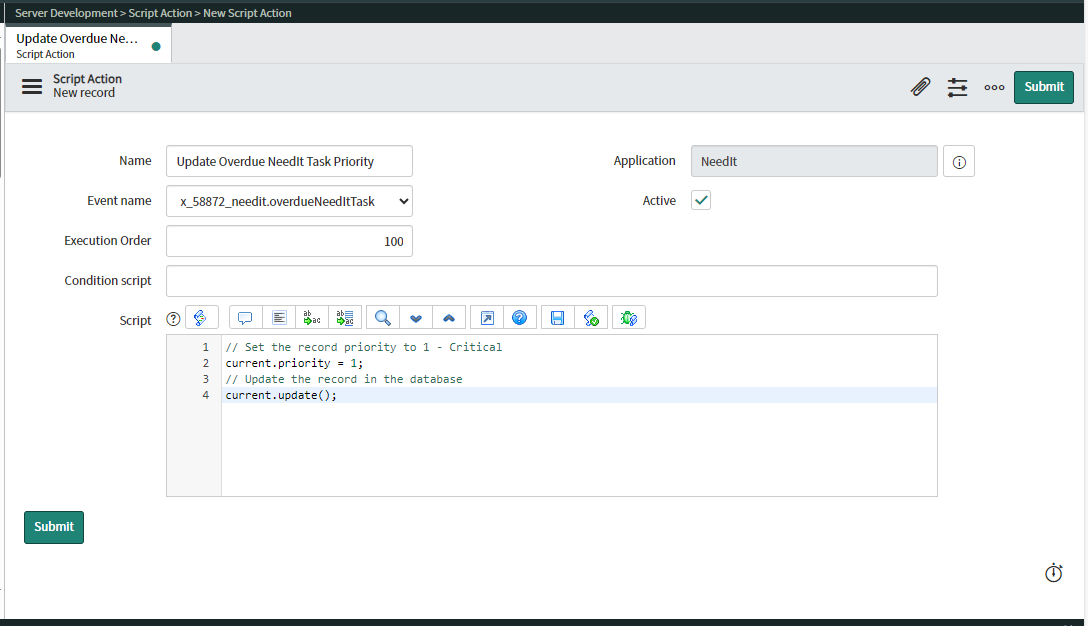Click the paperclip attachments icon
The image size is (1088, 626).
[920, 87]
